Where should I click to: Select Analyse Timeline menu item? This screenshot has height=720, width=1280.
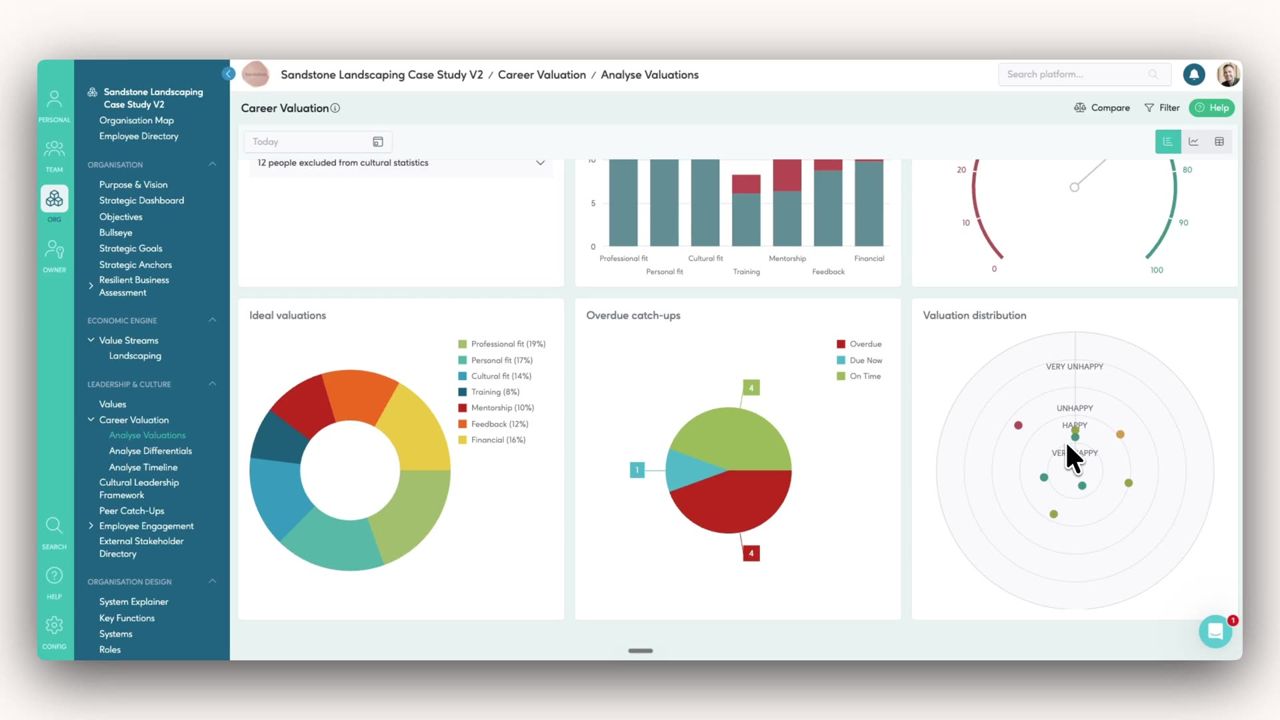tap(143, 467)
